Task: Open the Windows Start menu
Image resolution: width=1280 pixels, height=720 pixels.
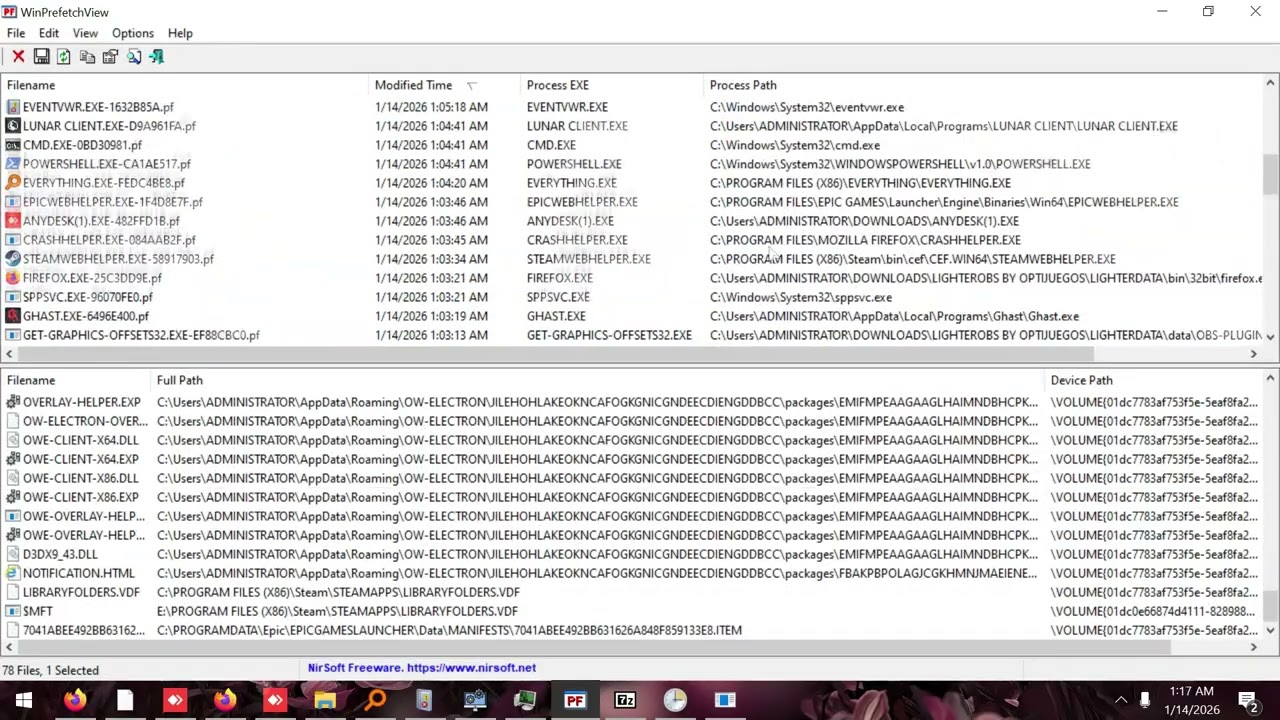Action: [24, 700]
